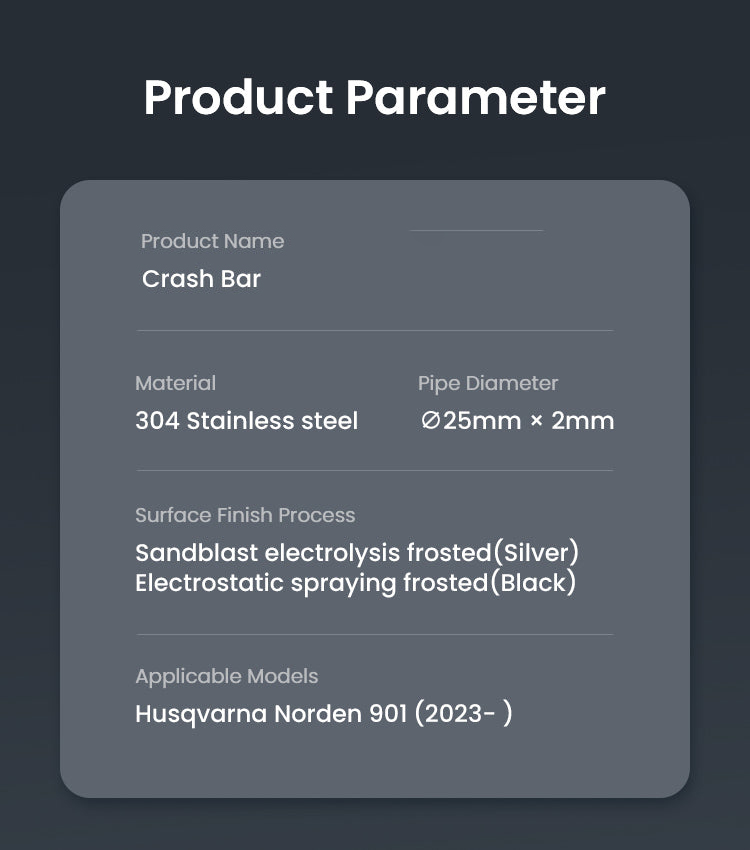
Task: Click the divider above Applicable Models
Action: pos(375,634)
